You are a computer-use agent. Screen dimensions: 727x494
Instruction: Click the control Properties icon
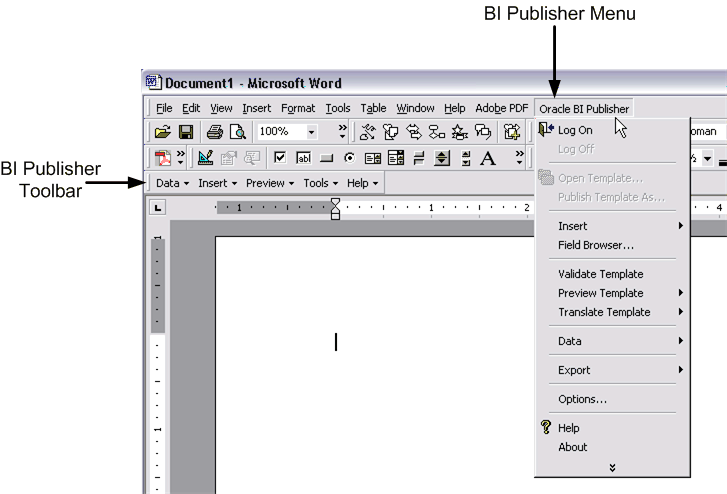coord(229,159)
